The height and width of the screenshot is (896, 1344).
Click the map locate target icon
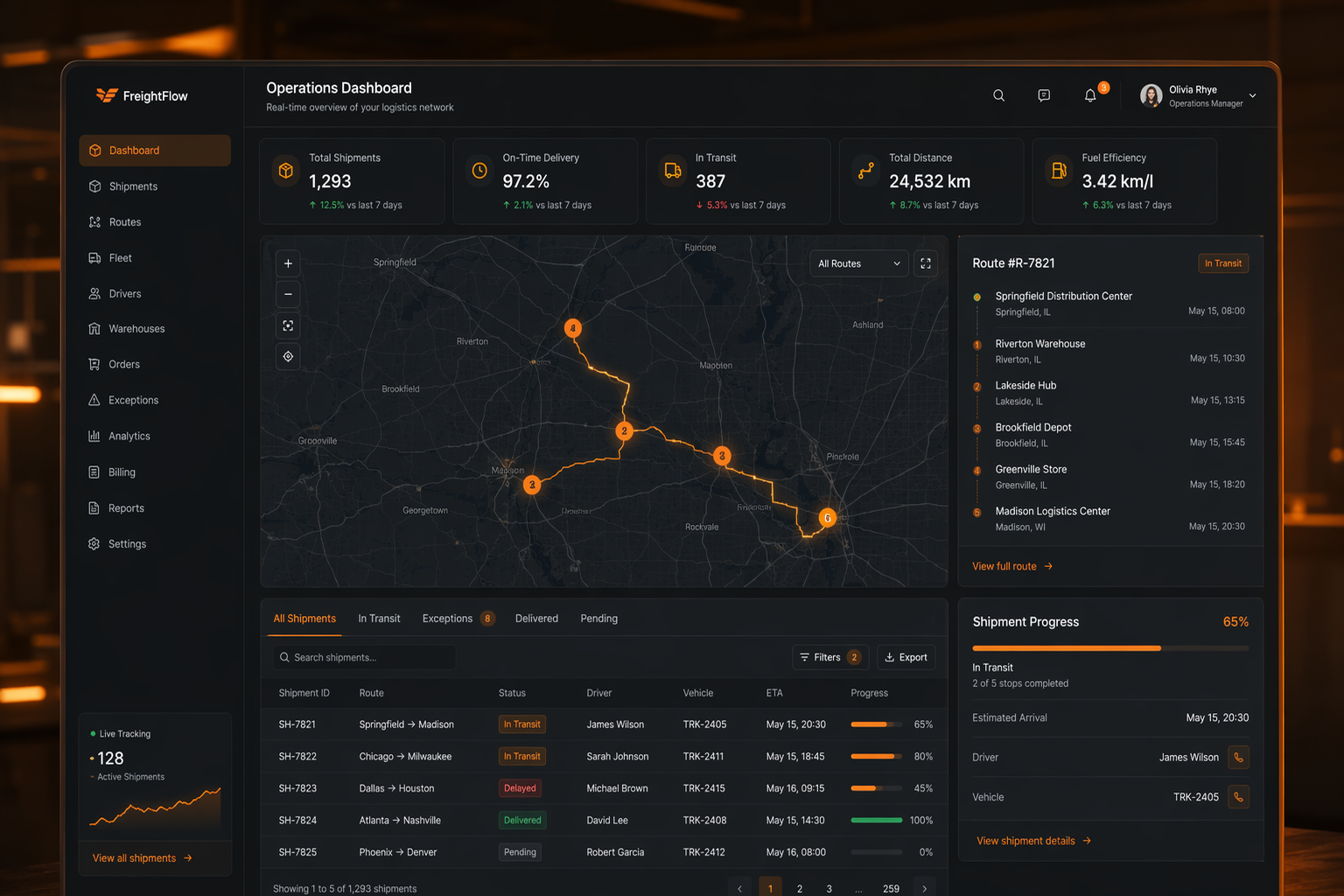(x=288, y=356)
